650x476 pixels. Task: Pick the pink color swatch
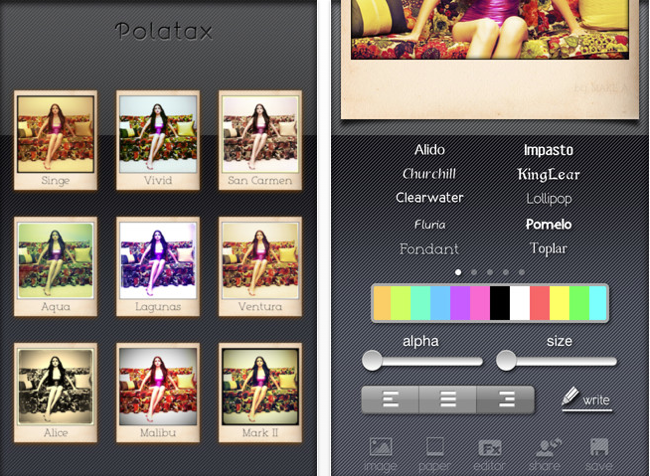click(480, 303)
